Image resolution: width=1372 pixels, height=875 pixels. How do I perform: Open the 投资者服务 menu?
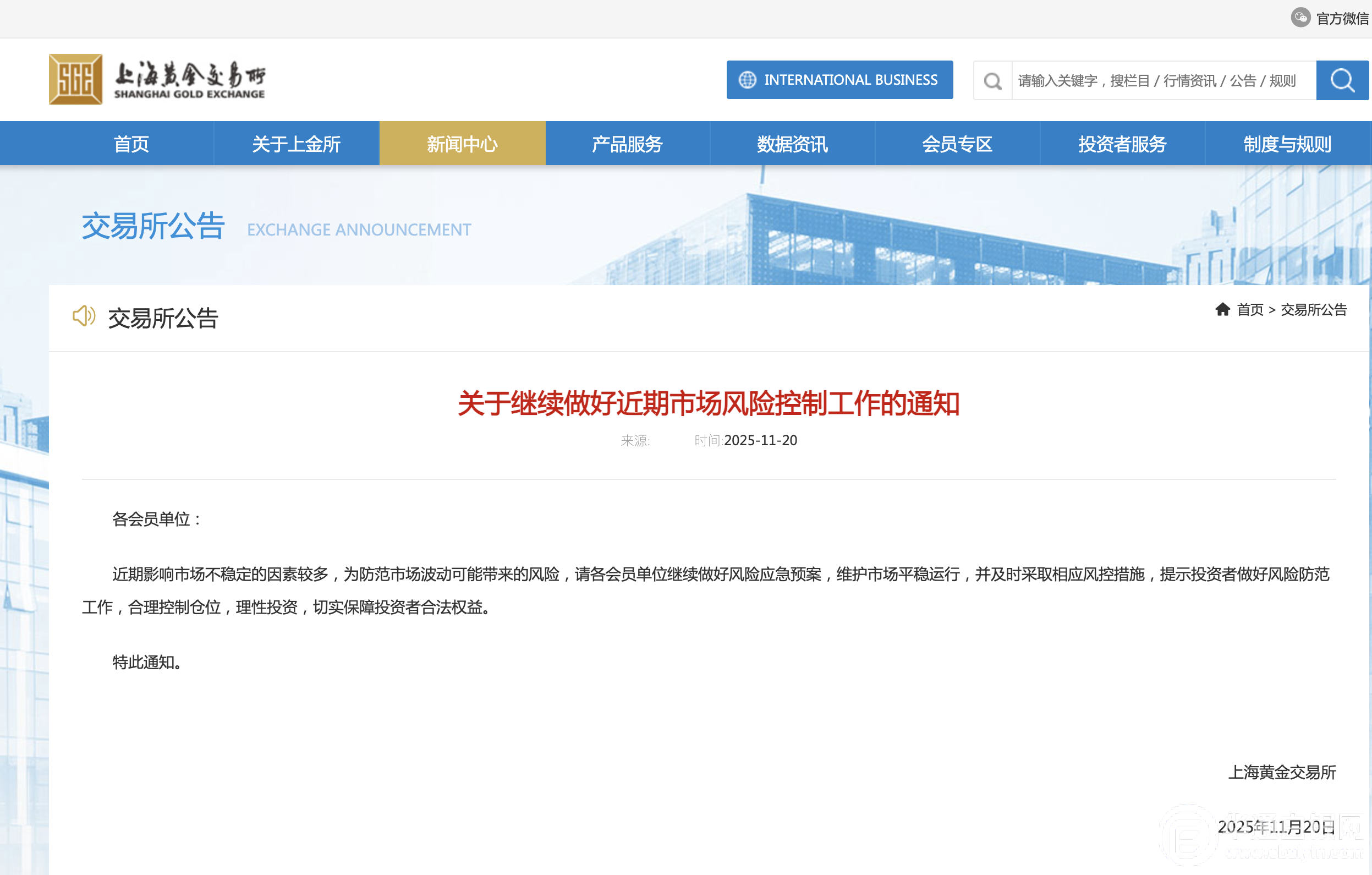1122,144
